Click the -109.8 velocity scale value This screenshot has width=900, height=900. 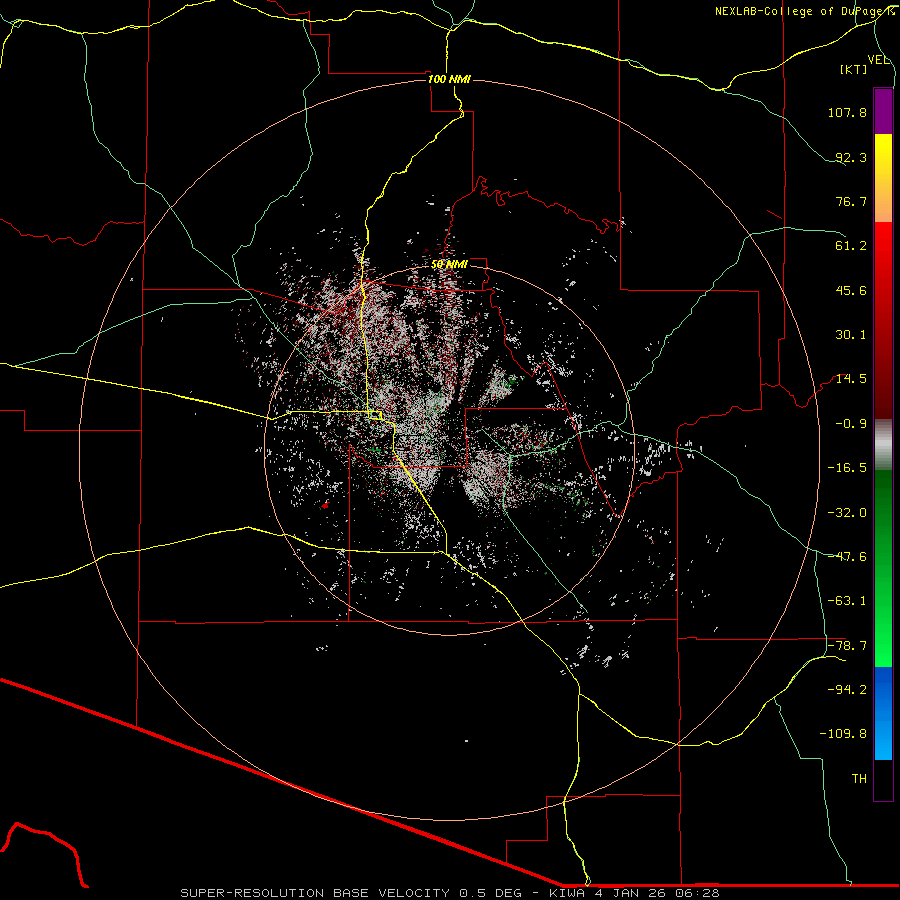coord(843,734)
